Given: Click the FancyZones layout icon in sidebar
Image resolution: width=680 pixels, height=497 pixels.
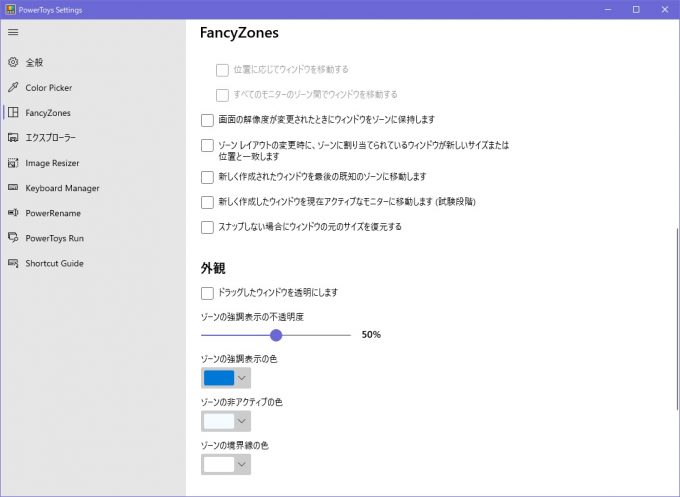Looking at the screenshot, I should [13, 112].
